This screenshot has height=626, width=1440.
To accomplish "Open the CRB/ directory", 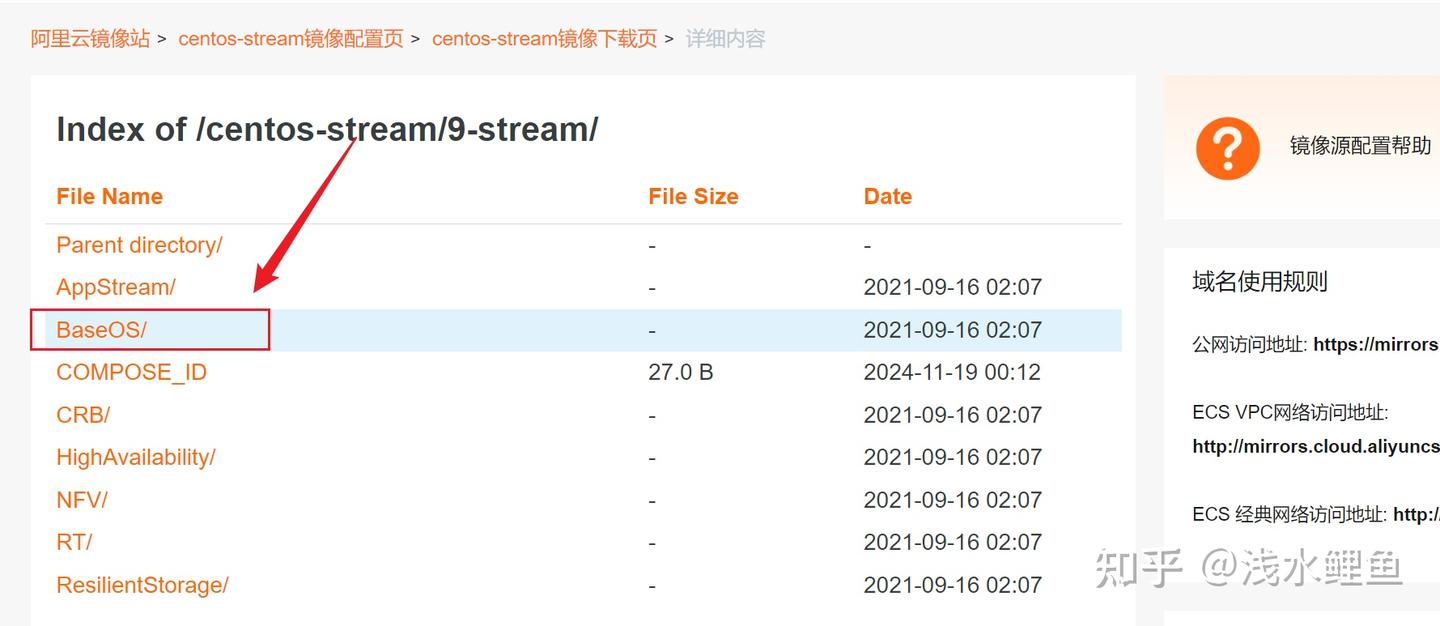I will 81,414.
